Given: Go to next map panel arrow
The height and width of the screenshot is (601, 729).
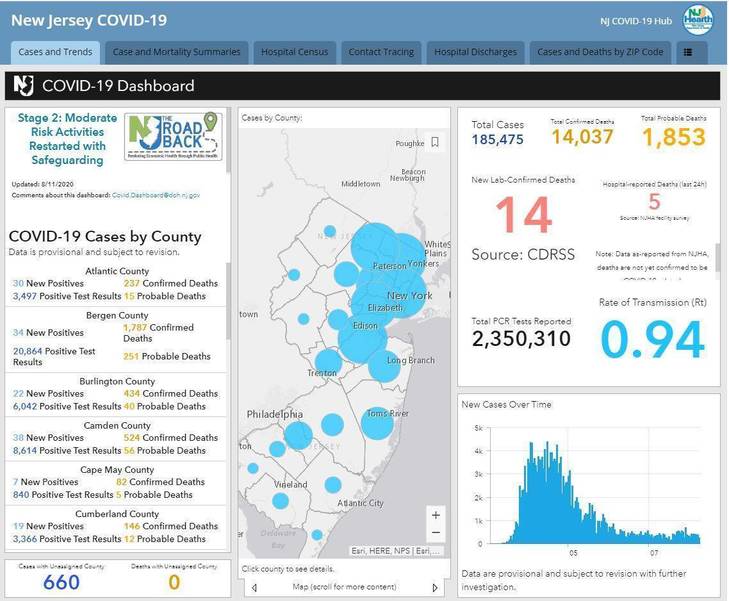Looking at the screenshot, I should [x=435, y=587].
